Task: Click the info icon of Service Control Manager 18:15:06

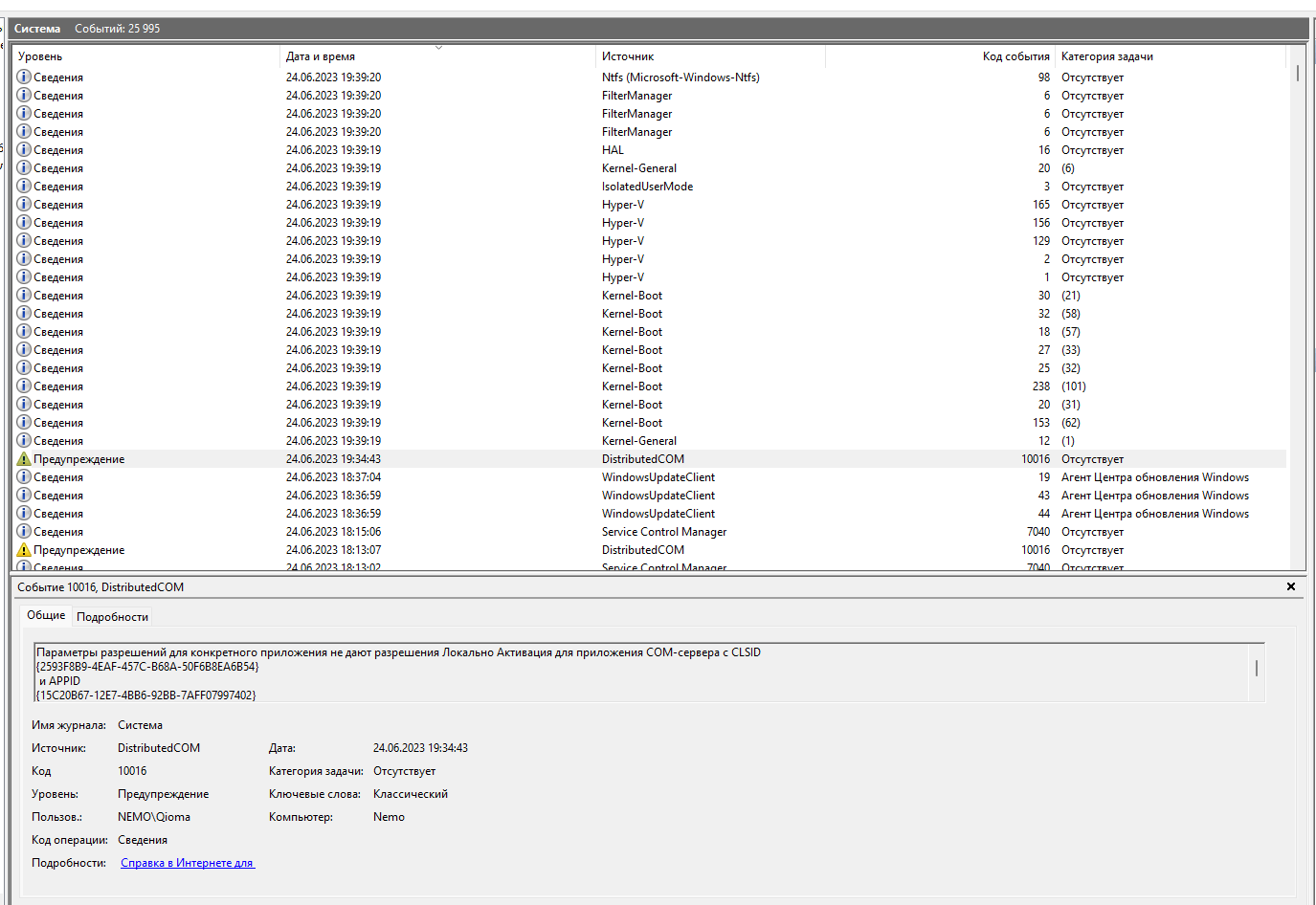Action: point(24,531)
